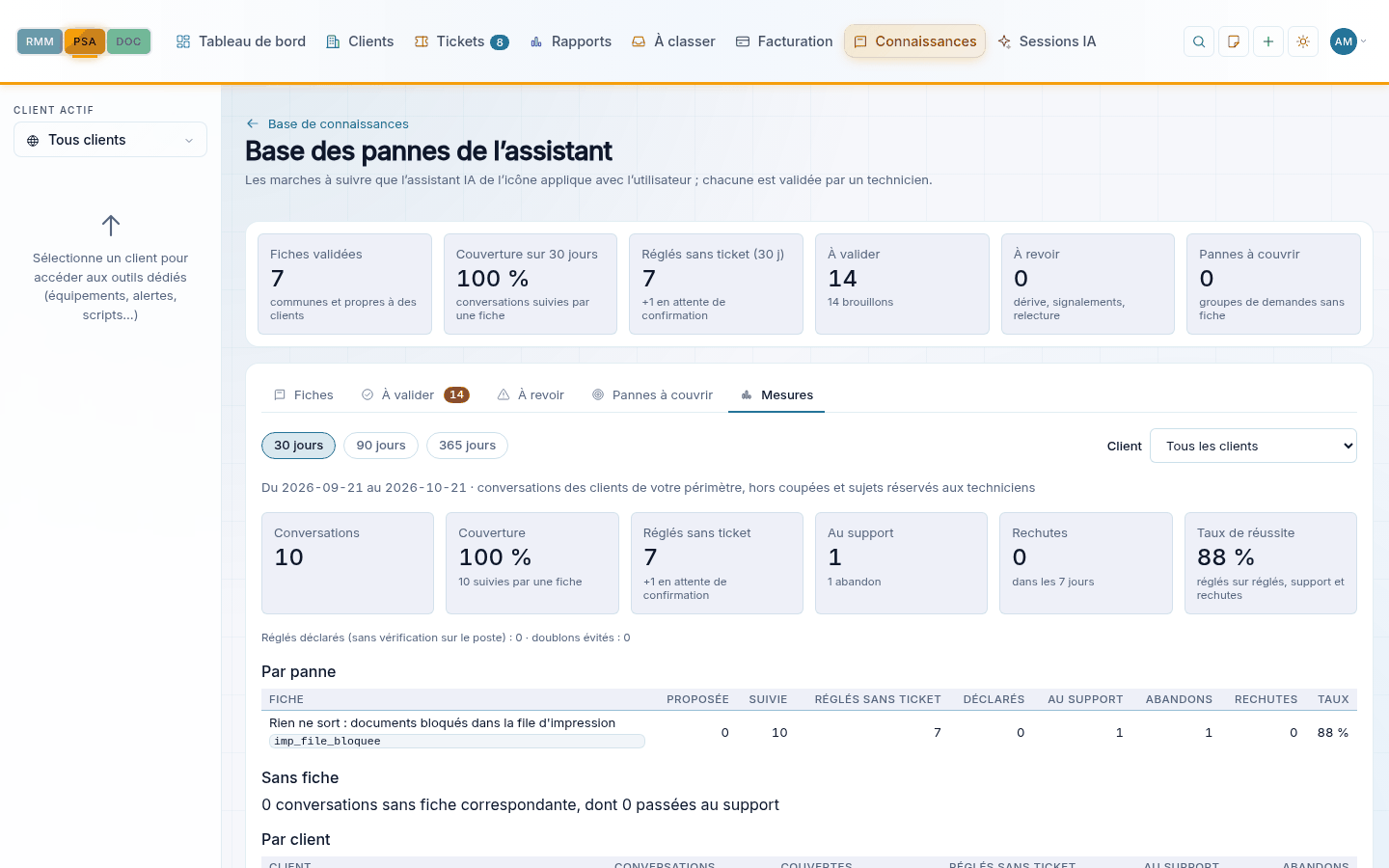Click the search icon in top bar
The width and height of the screenshot is (1389, 868).
pos(1199,41)
